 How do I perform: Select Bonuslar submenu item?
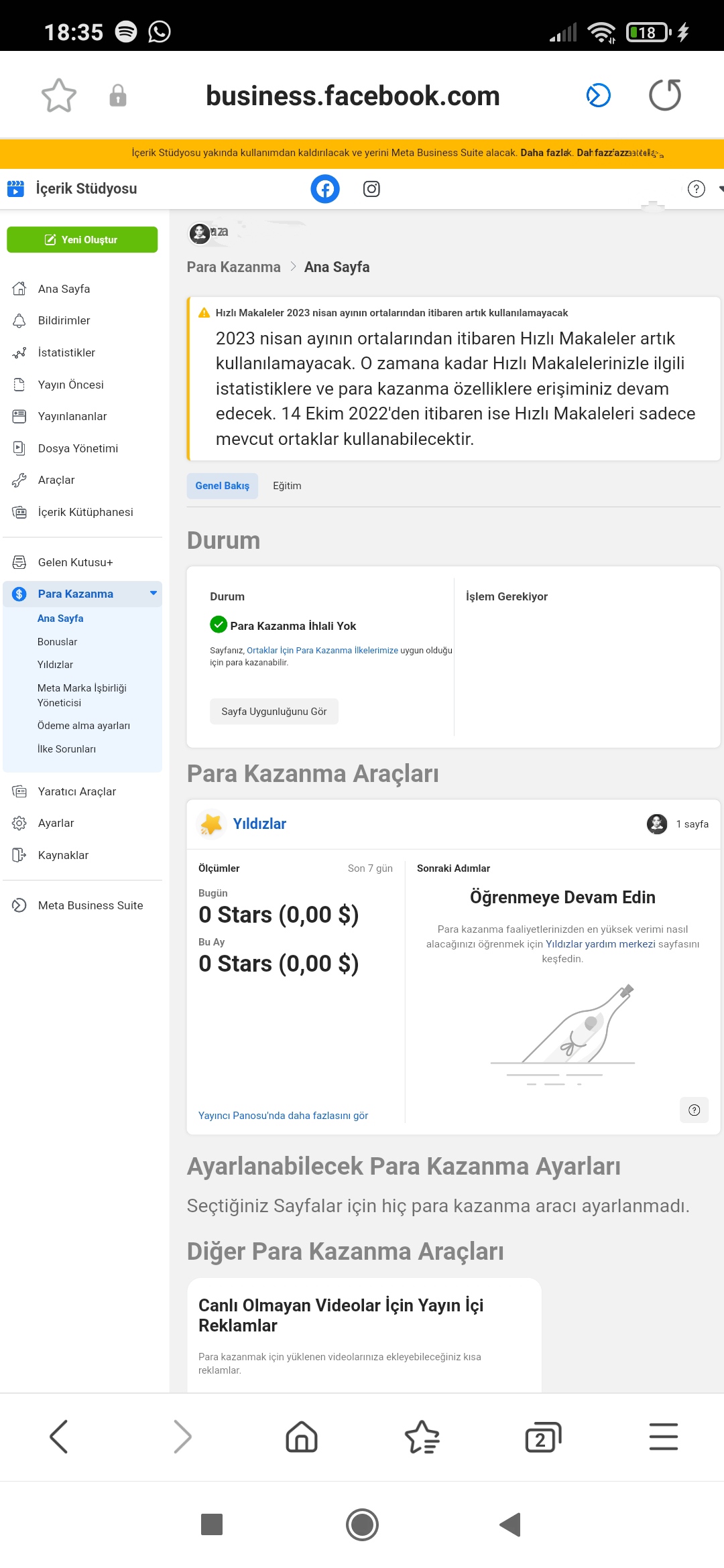(58, 641)
